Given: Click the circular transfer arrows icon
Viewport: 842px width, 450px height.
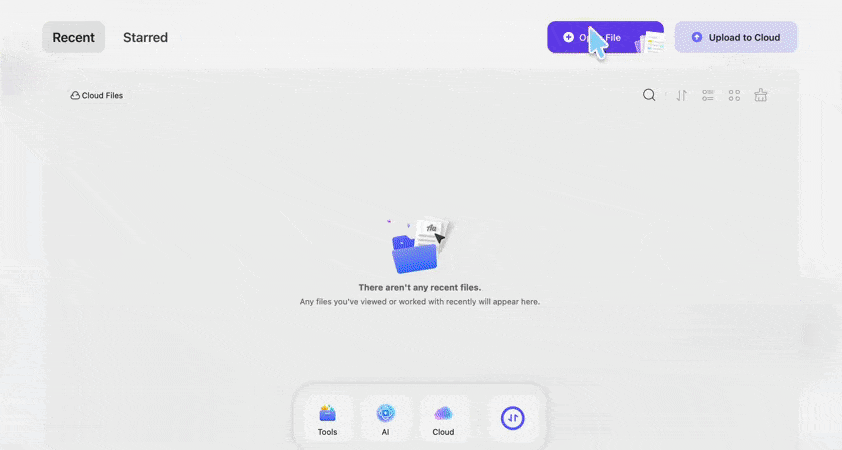Looking at the screenshot, I should (x=512, y=418).
